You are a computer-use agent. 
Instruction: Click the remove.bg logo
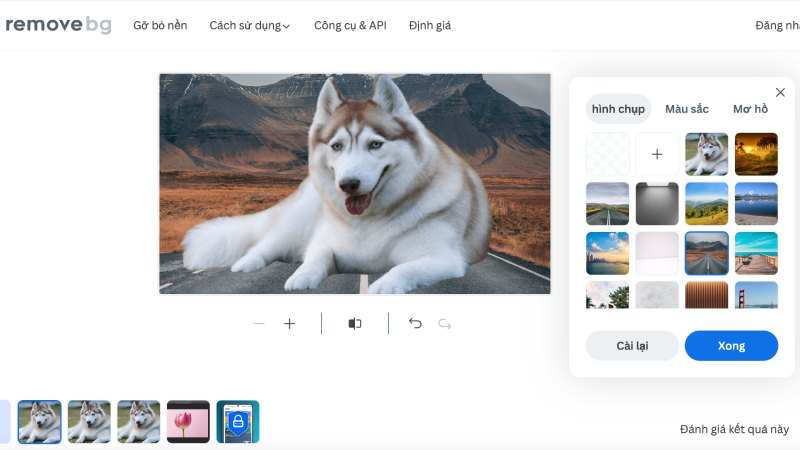(57, 25)
